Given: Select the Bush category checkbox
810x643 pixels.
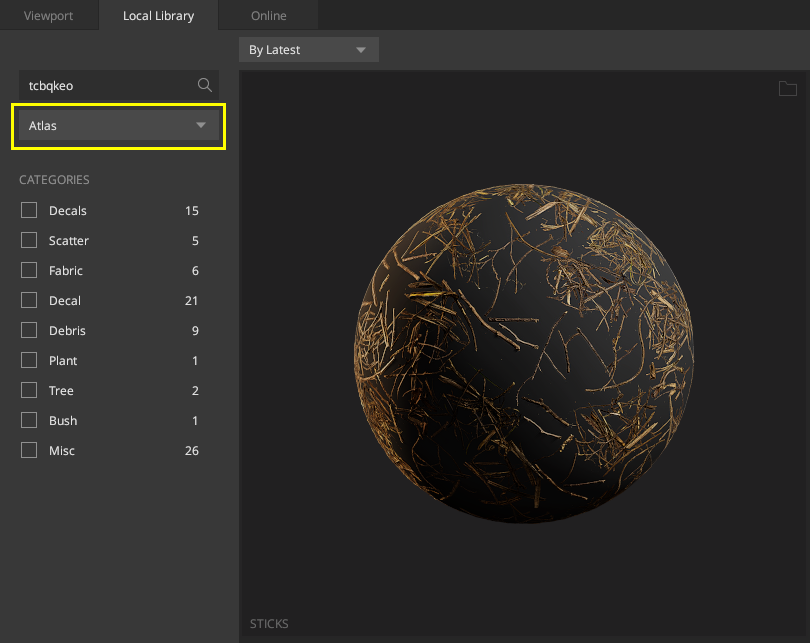Looking at the screenshot, I should coord(29,420).
